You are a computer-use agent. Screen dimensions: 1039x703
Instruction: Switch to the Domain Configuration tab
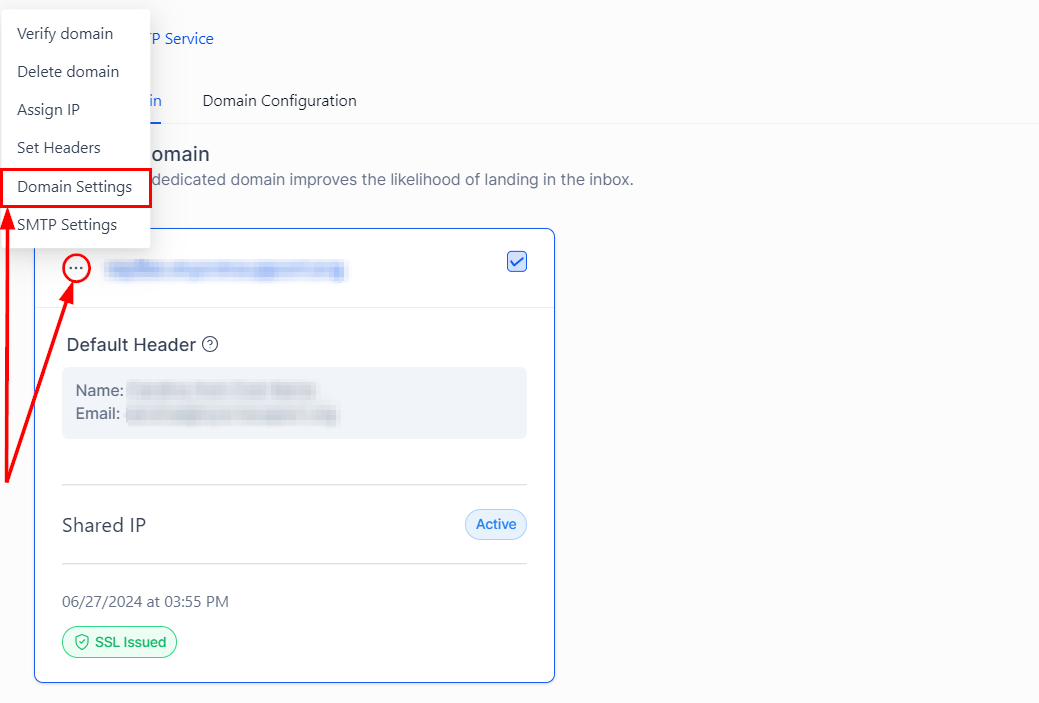pos(279,101)
